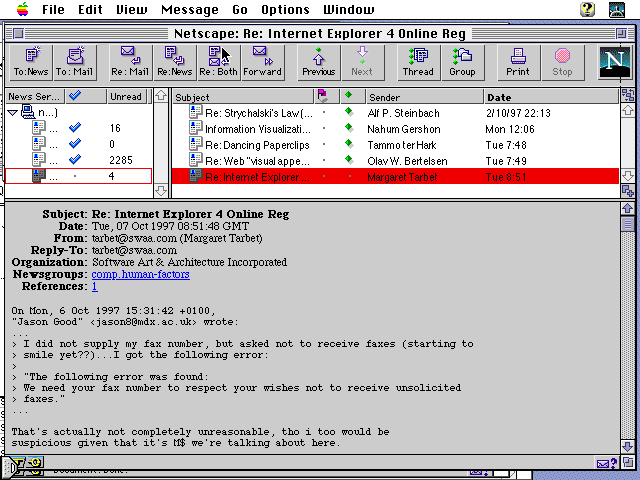
Task: Collapse the news server tree triangle
Action: 13,112
